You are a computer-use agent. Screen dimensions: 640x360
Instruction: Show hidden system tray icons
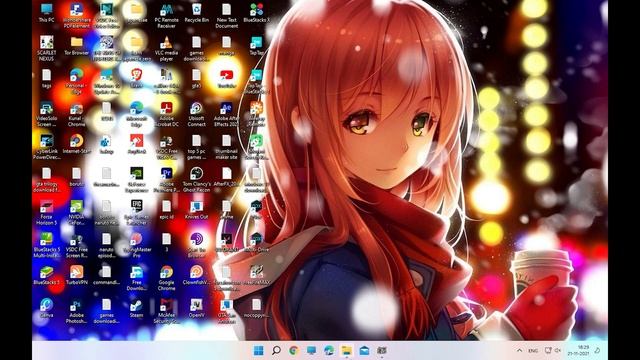click(x=519, y=350)
